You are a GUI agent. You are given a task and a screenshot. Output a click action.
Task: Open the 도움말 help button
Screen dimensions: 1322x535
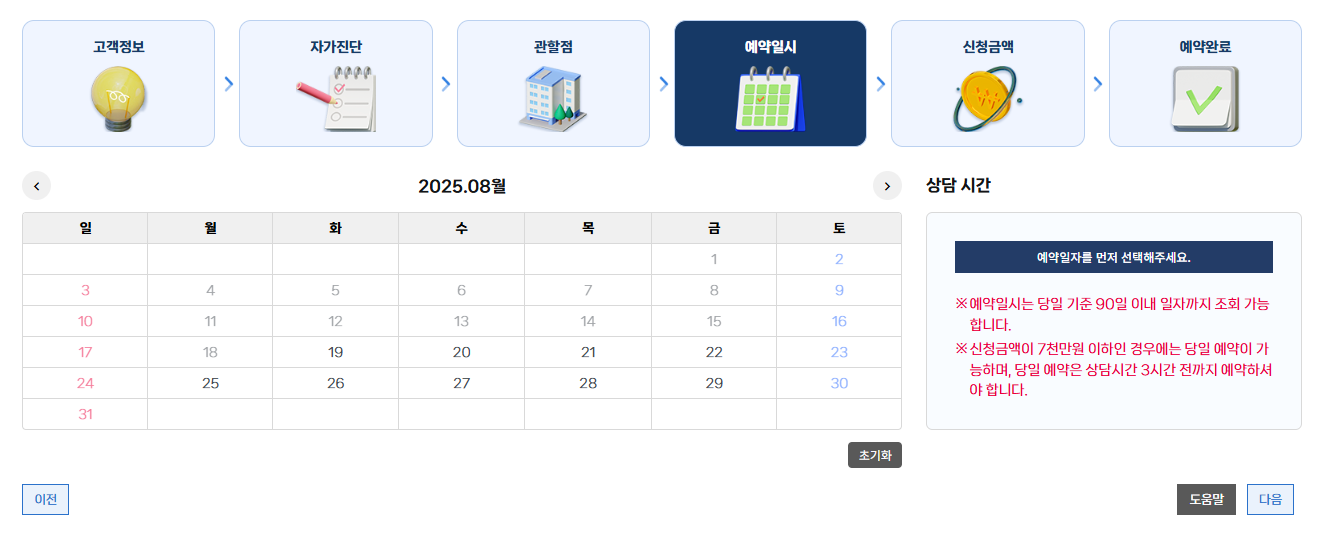pyautogui.click(x=1206, y=499)
